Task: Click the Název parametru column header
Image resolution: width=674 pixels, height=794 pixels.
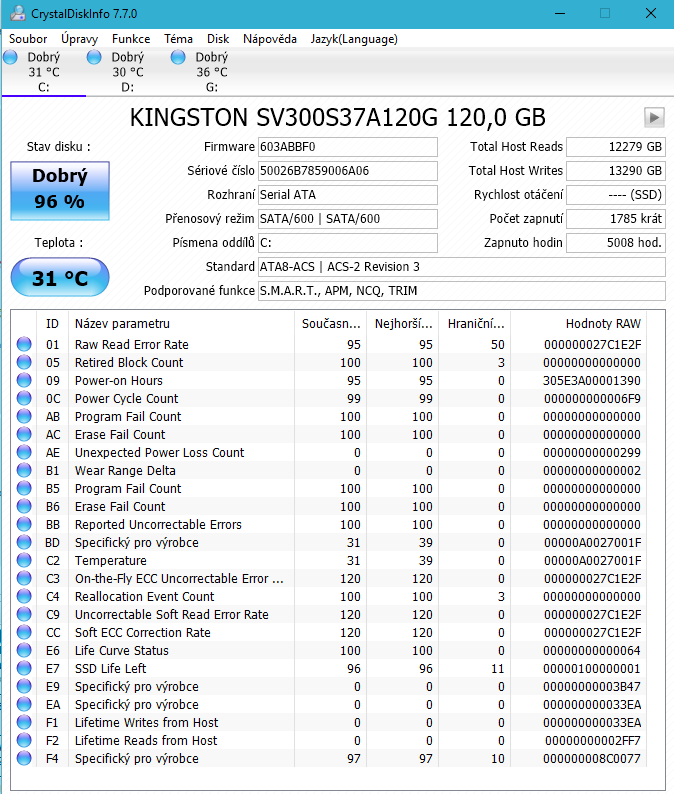Action: click(x=181, y=324)
